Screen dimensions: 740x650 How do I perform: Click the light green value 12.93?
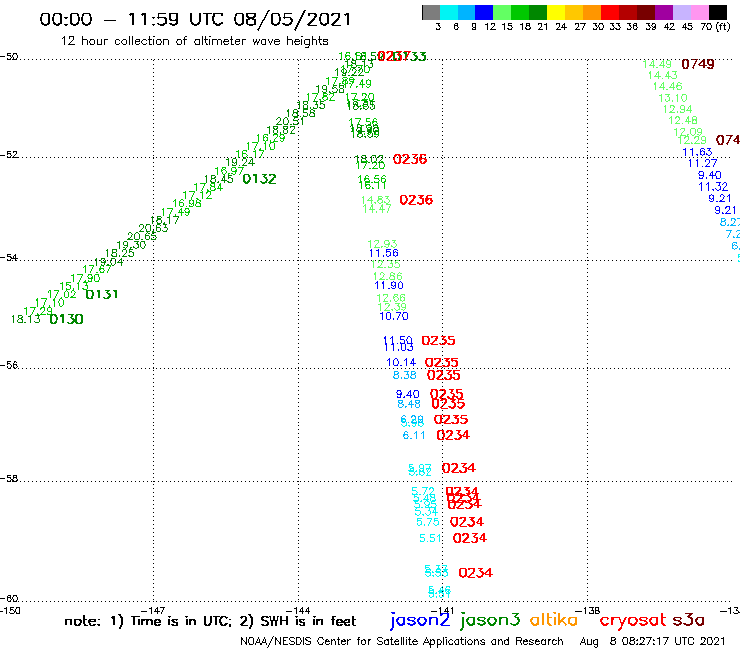pos(382,245)
